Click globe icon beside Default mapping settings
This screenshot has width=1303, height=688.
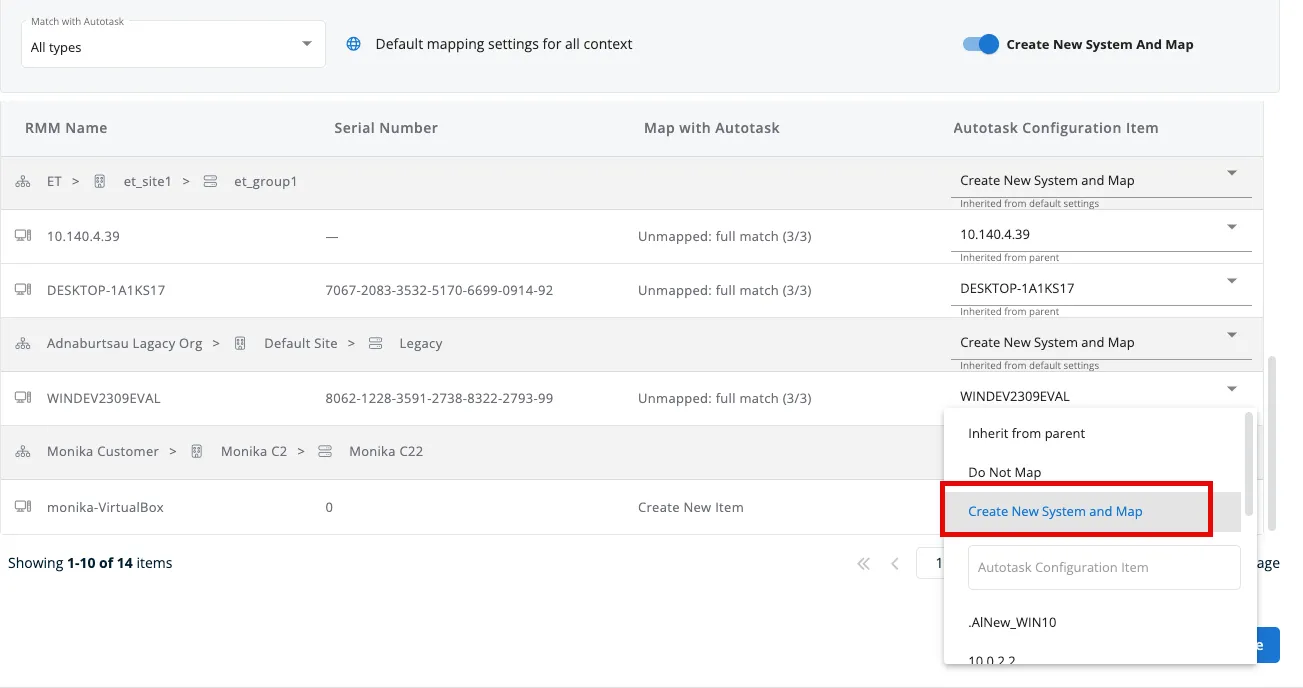click(x=353, y=44)
